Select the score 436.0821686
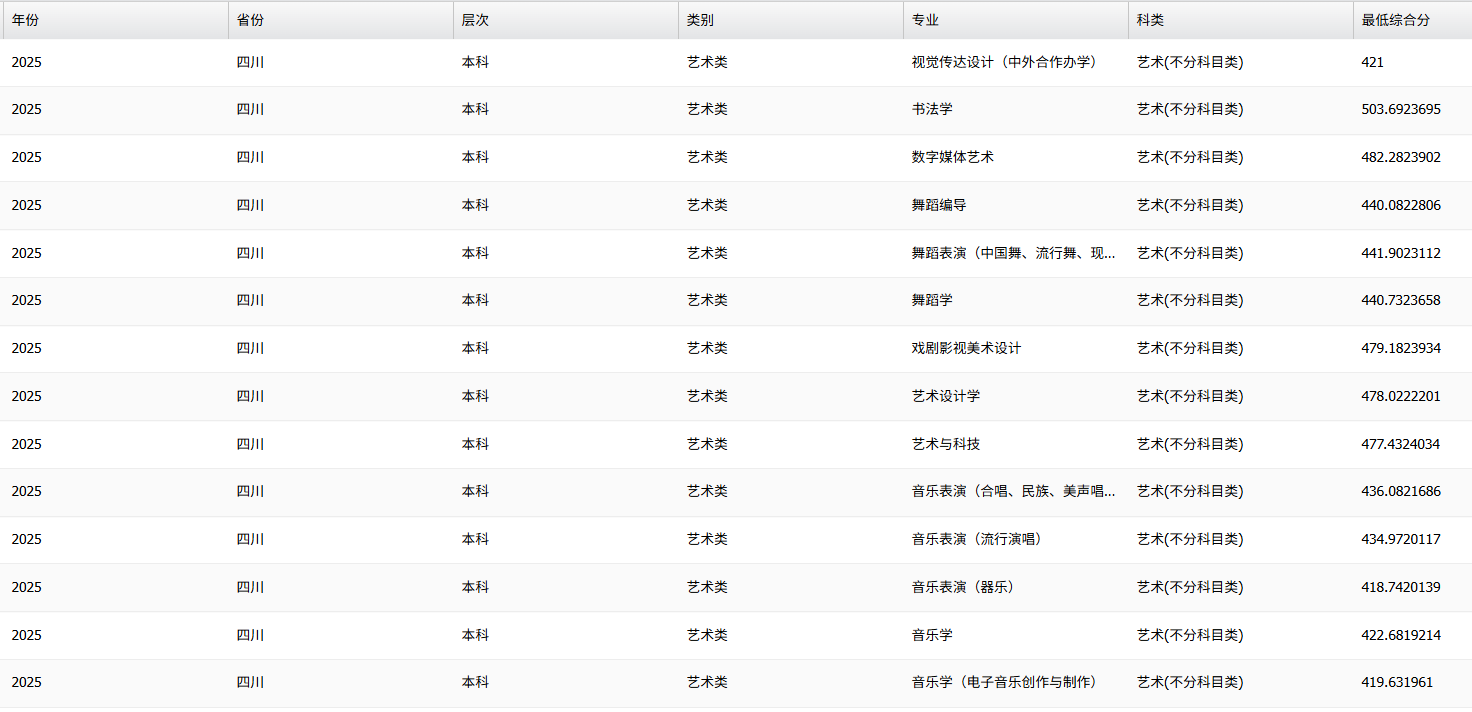Image resolution: width=1472 pixels, height=712 pixels. click(1401, 491)
